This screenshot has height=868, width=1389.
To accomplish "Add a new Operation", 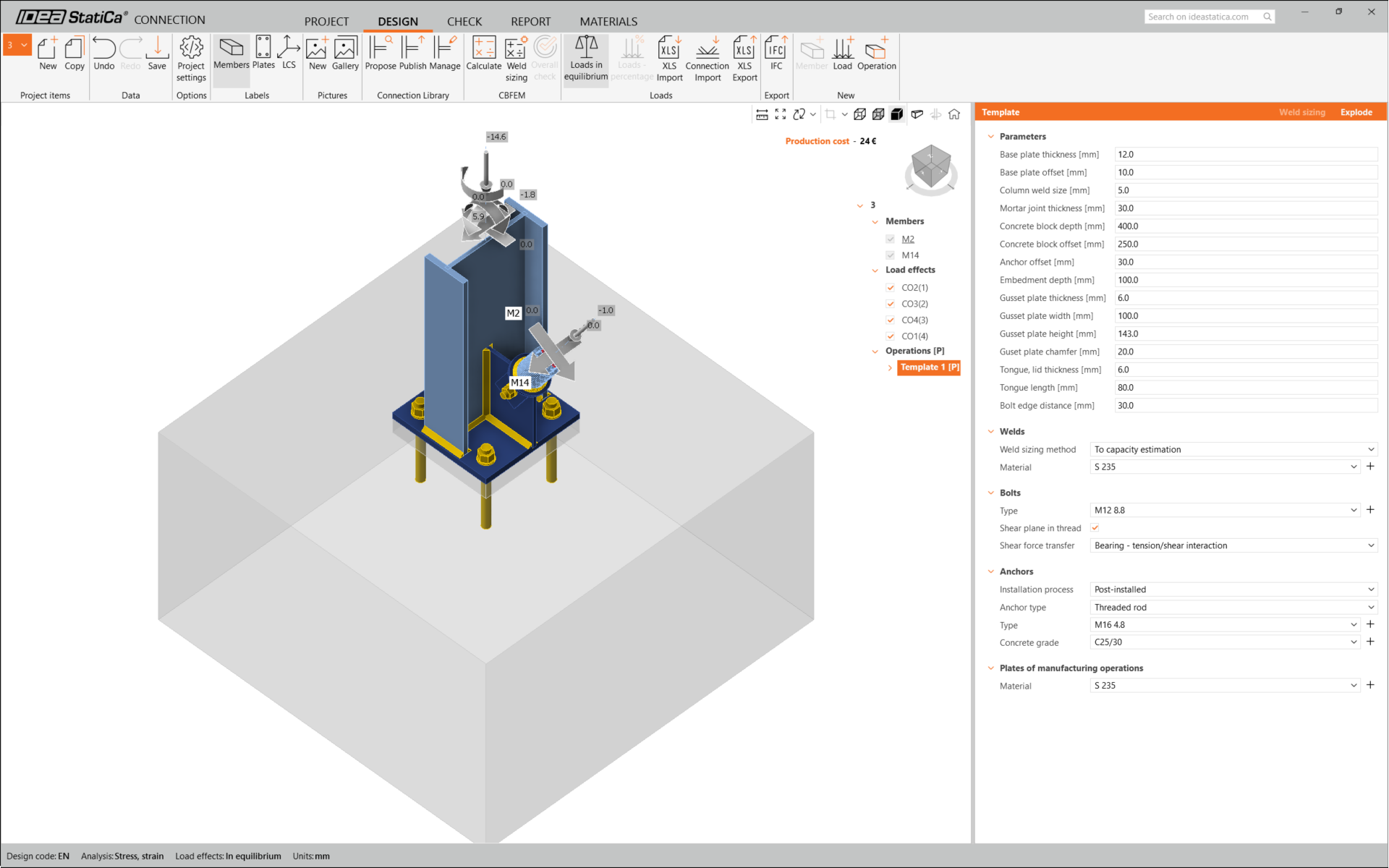I will pyautogui.click(x=876, y=54).
